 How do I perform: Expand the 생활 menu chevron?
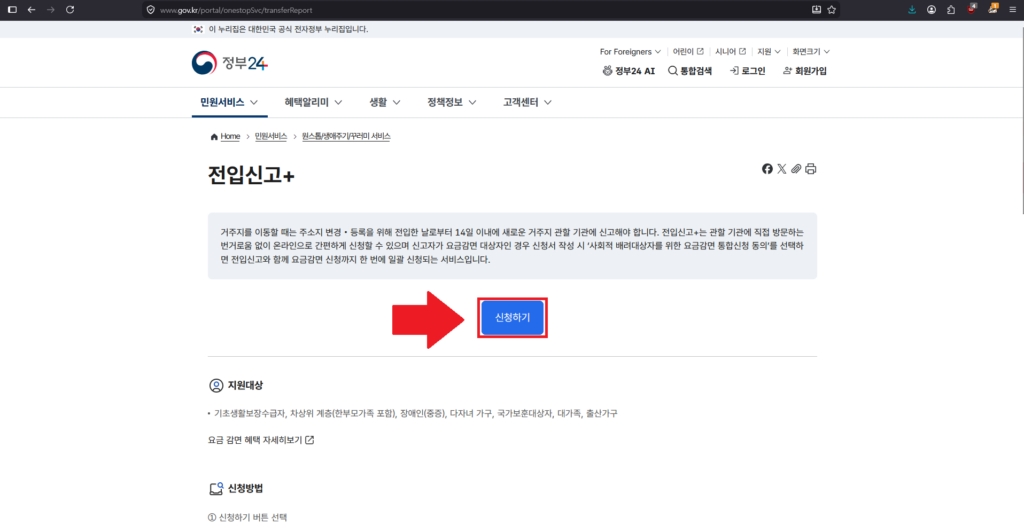(396, 103)
